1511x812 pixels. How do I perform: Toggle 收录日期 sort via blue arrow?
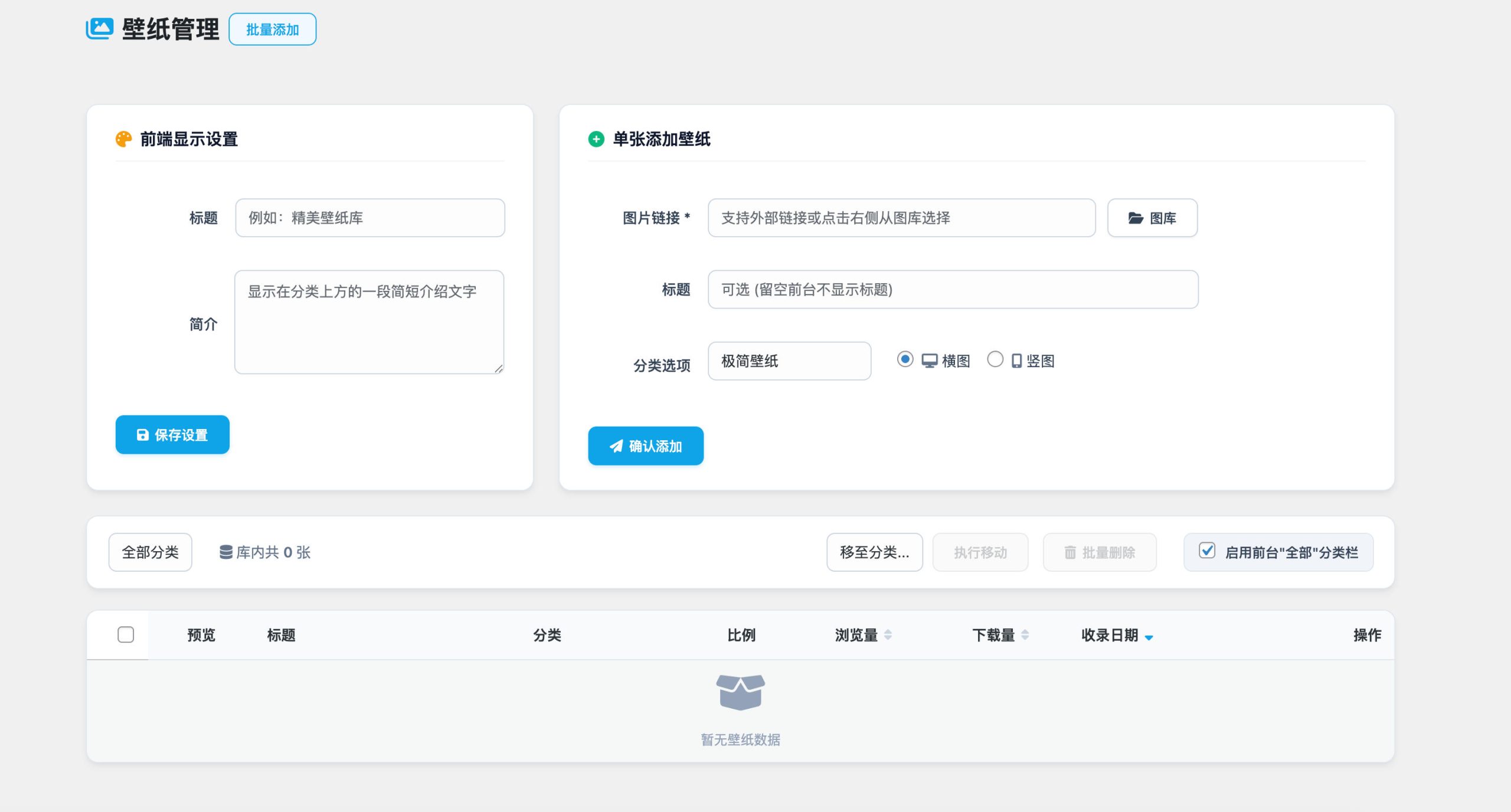tap(1149, 637)
